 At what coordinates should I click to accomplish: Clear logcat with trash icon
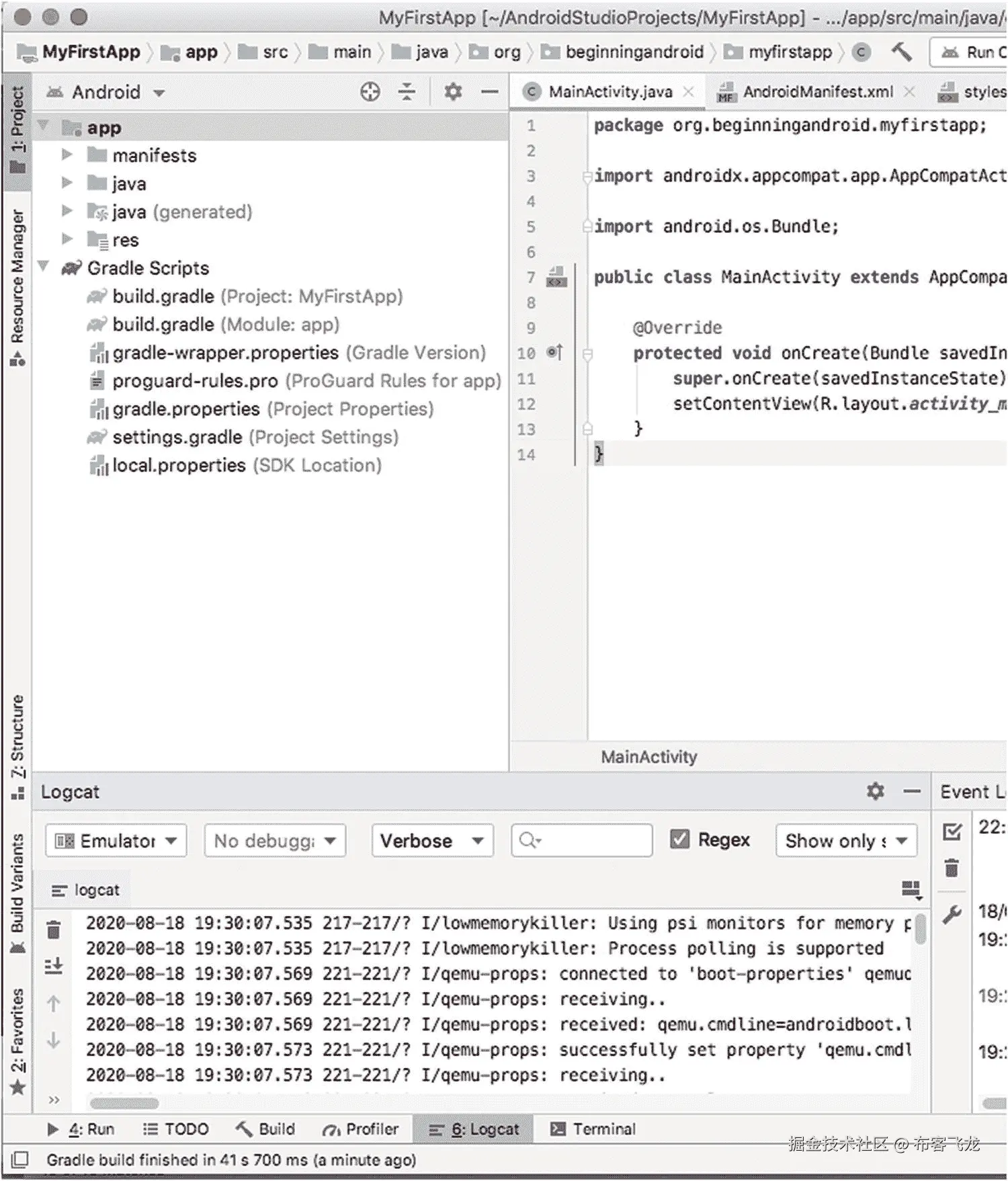click(x=54, y=930)
